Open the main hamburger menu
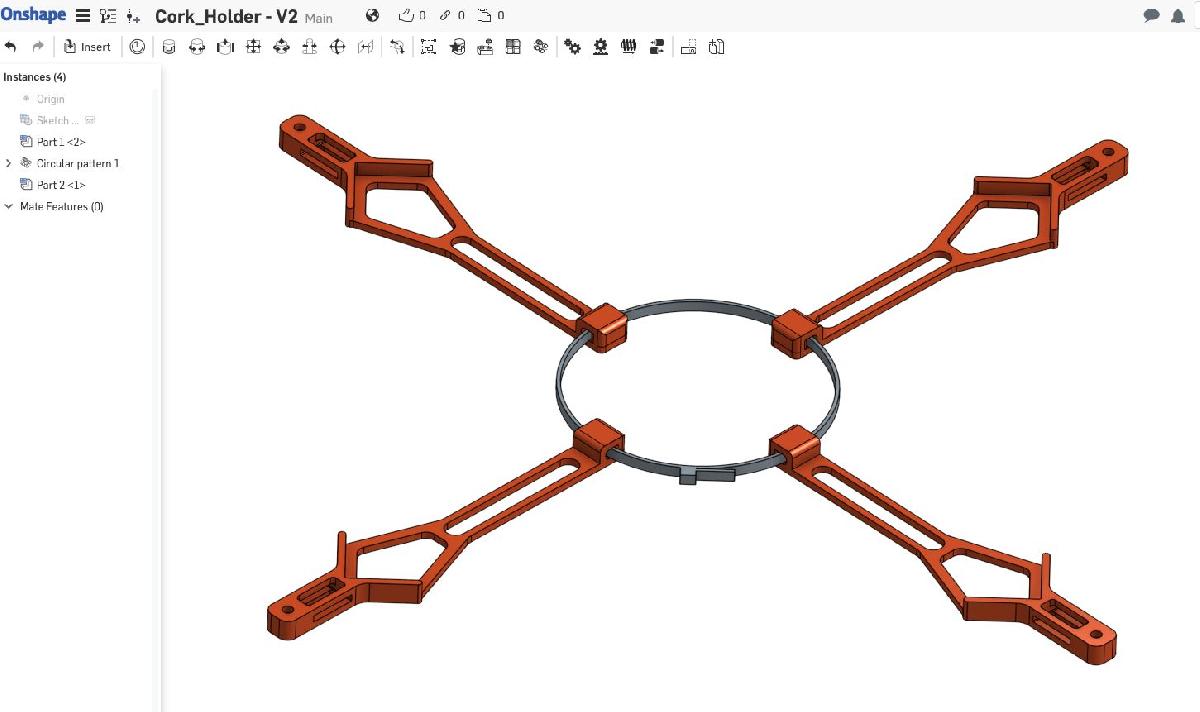1200x712 pixels. pos(83,16)
